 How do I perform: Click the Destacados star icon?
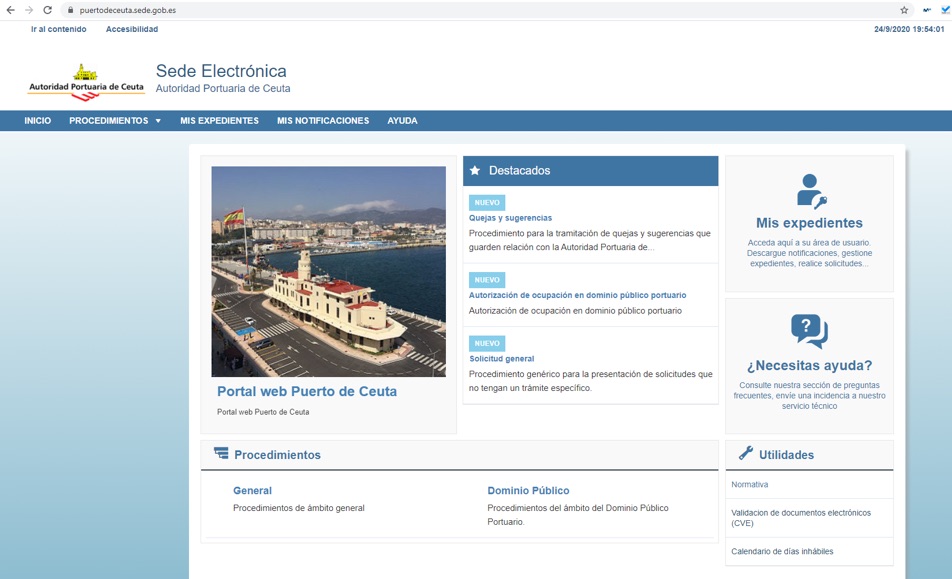tap(475, 171)
